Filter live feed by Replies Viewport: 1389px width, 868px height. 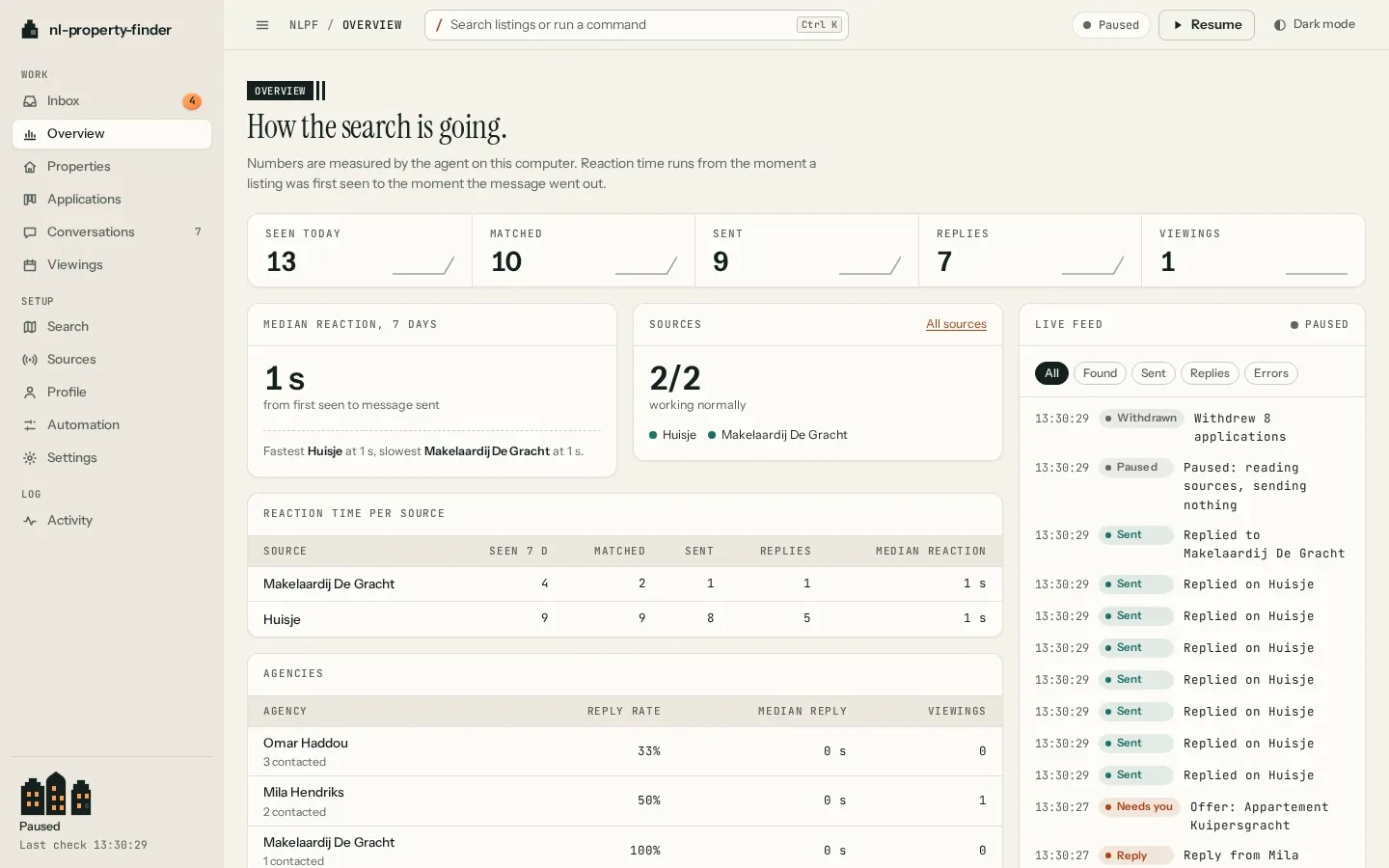(x=1210, y=373)
